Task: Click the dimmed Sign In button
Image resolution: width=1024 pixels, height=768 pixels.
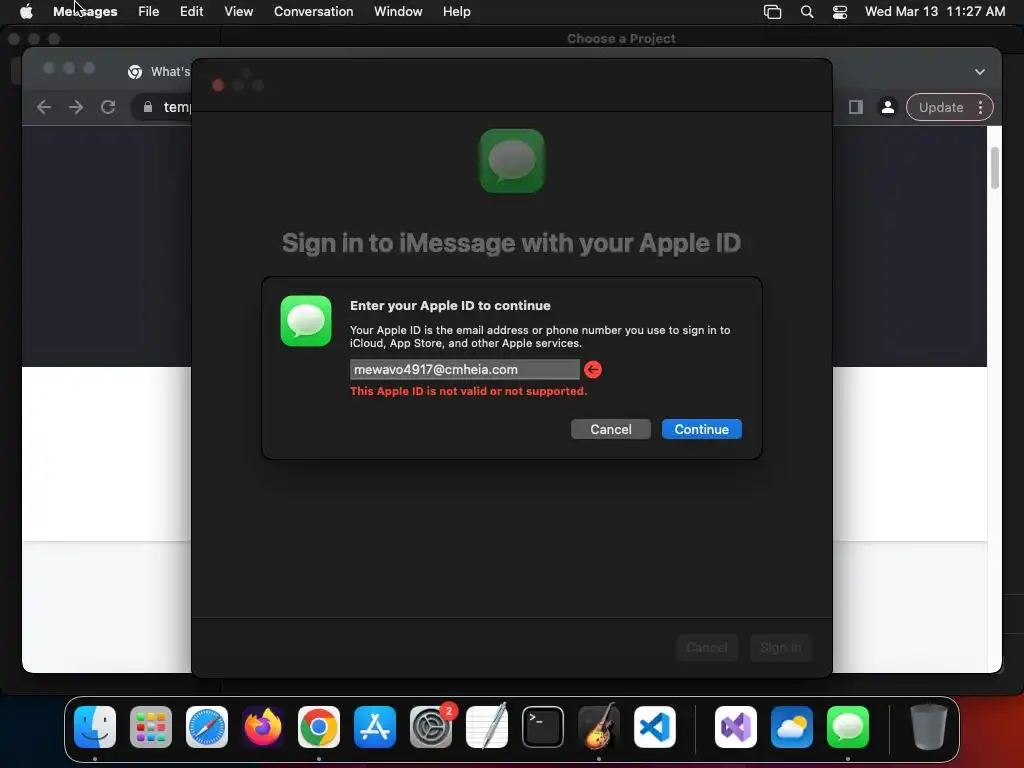Action: [780, 647]
